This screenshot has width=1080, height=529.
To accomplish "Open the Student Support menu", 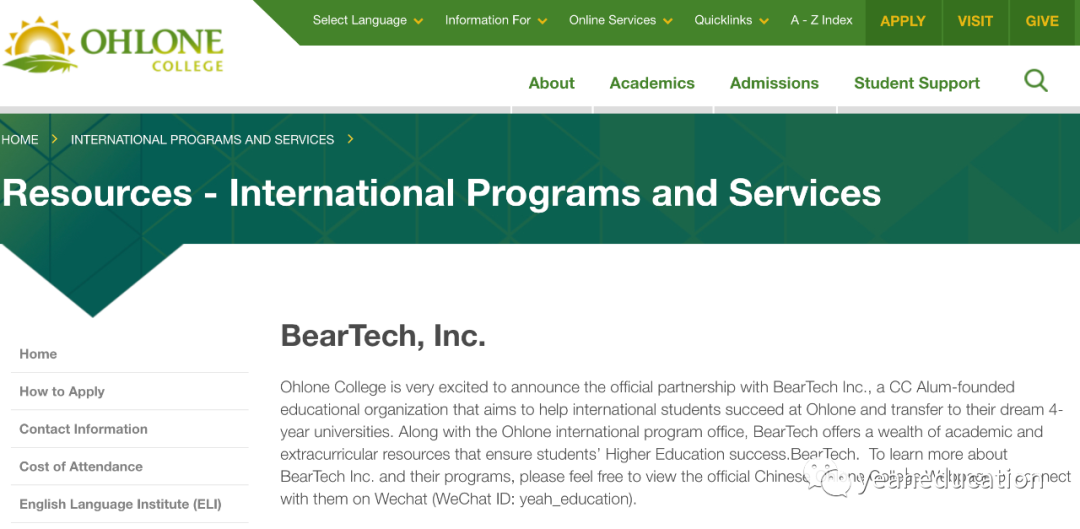I will [x=917, y=83].
